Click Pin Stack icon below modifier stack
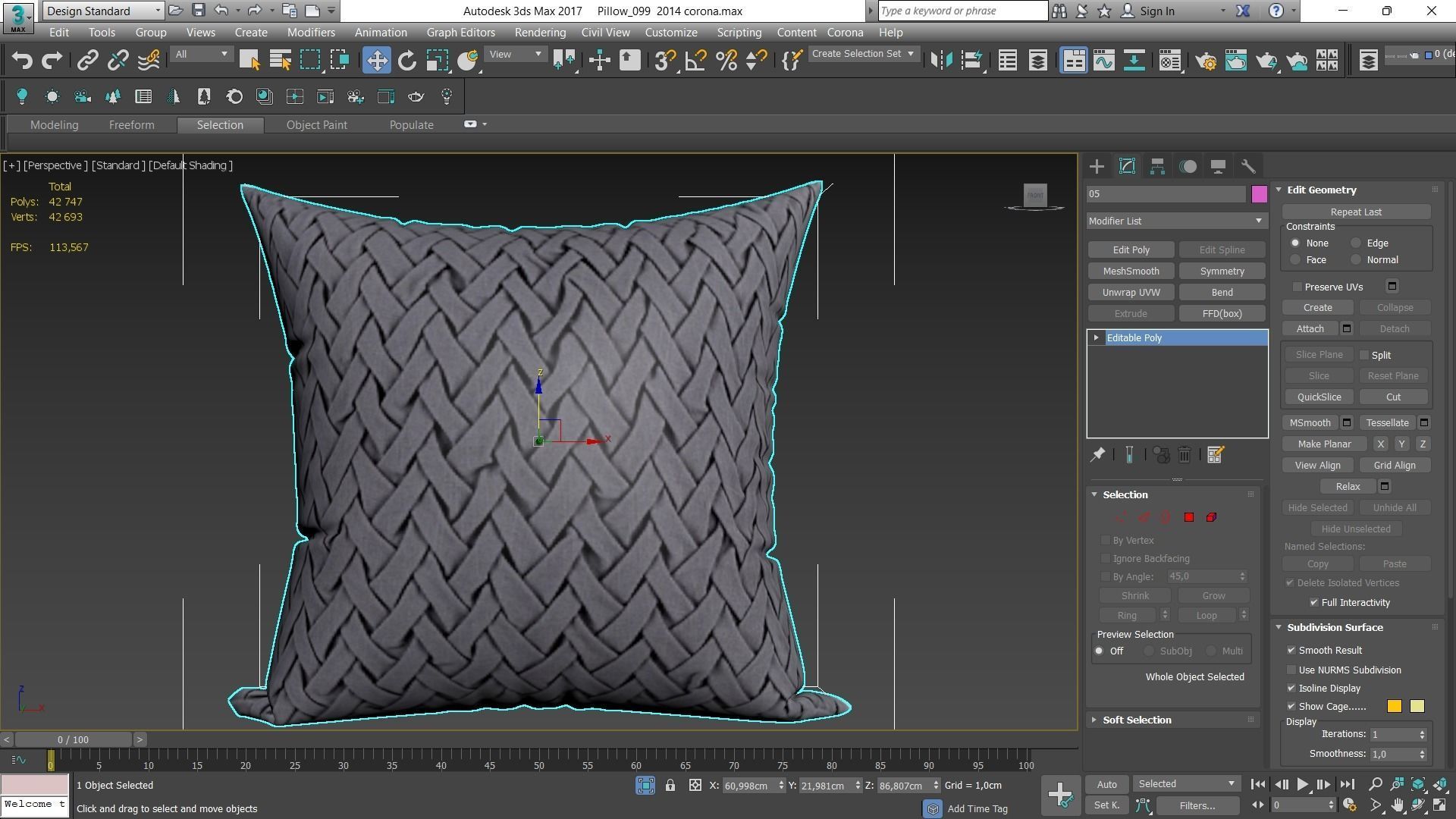The width and height of the screenshot is (1456, 819). (x=1097, y=455)
